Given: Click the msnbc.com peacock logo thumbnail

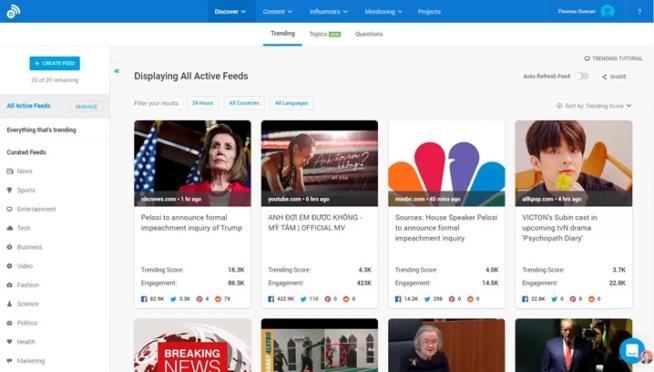Looking at the screenshot, I should [x=447, y=163].
